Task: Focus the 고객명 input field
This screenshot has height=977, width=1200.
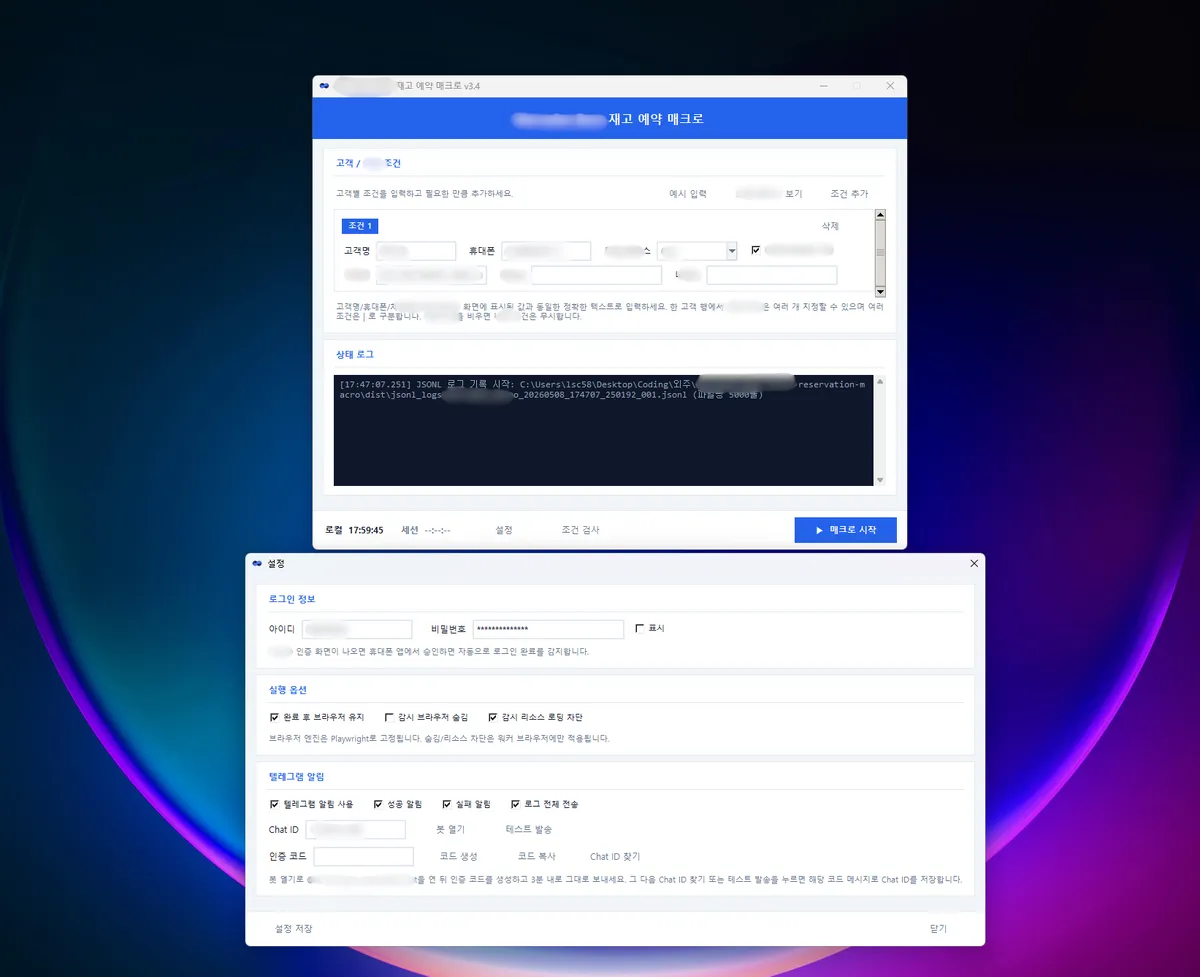Action: click(417, 251)
